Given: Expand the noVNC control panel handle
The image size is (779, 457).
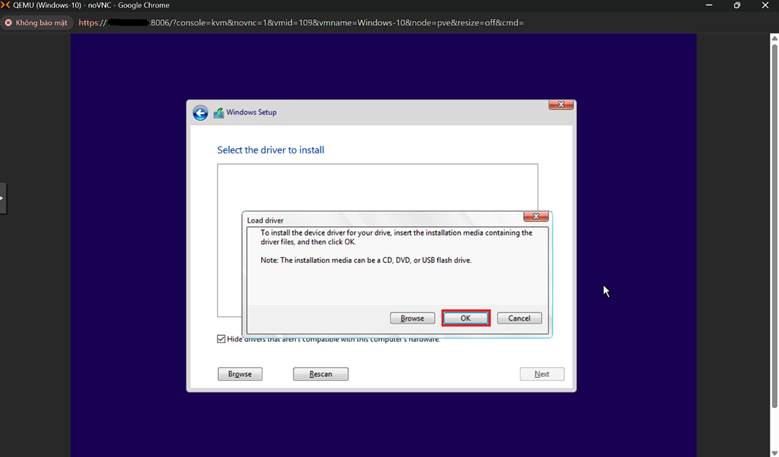Looking at the screenshot, I should 3,197.
